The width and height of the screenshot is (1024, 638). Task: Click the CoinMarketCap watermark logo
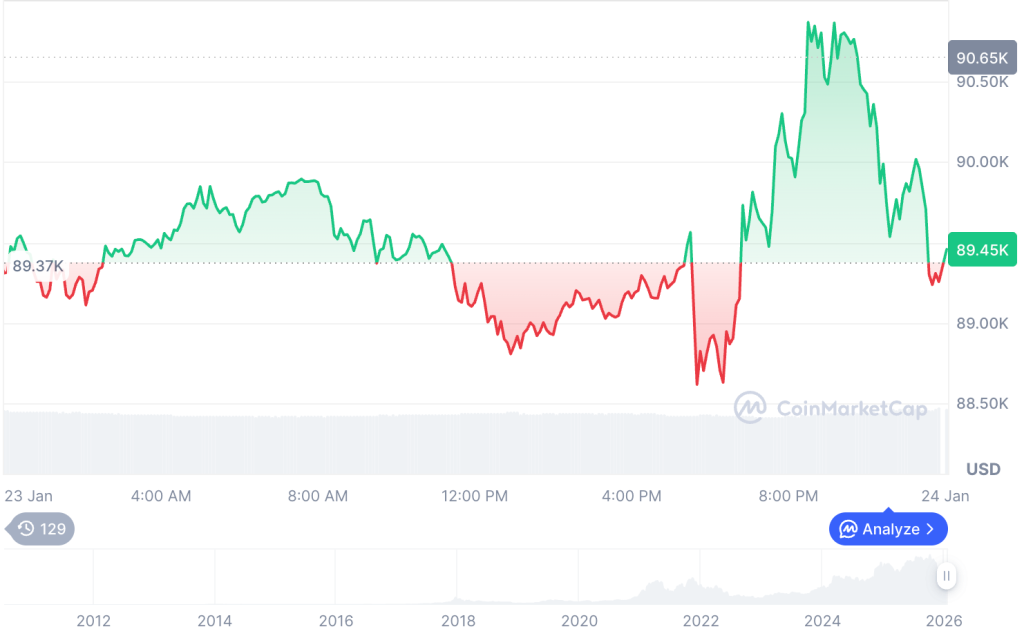[x=750, y=407]
